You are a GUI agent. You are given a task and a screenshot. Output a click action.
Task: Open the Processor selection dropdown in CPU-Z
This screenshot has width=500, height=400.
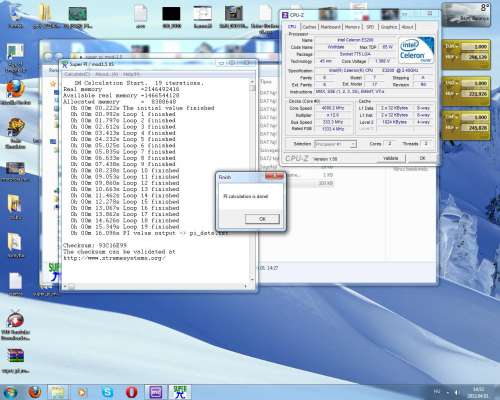336,144
